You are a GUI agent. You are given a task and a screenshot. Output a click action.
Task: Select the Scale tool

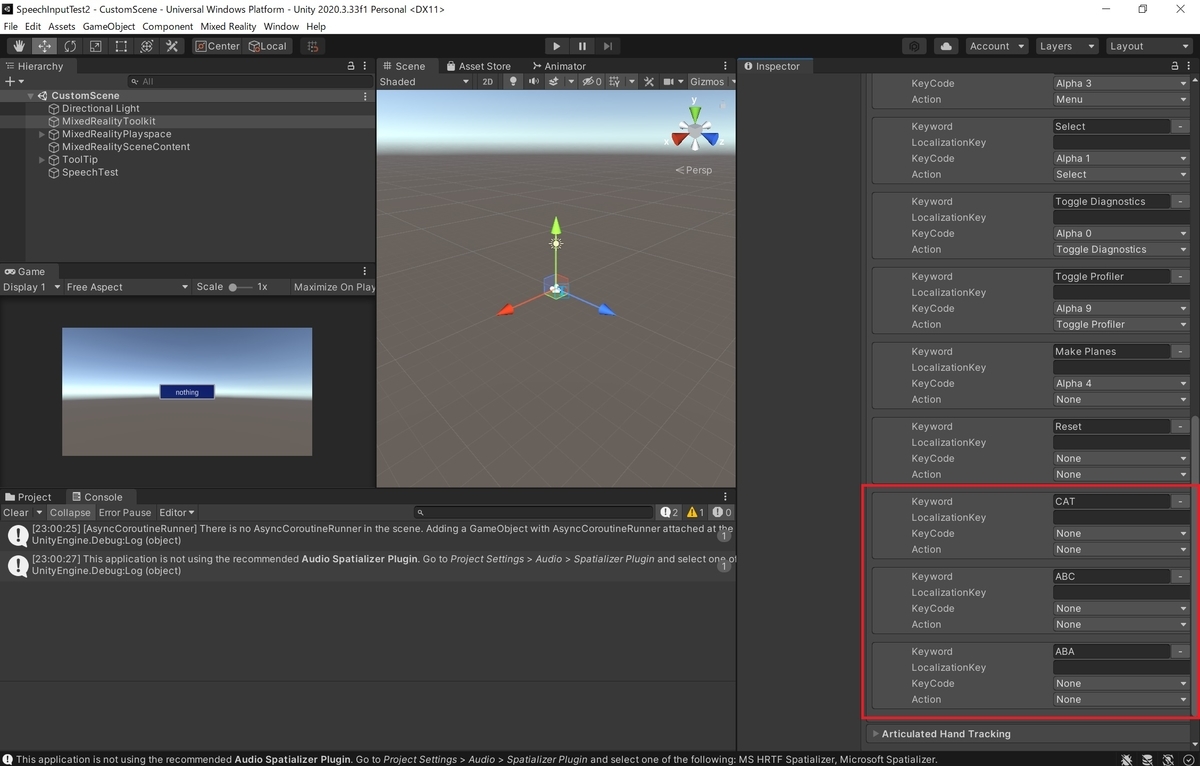click(x=96, y=46)
